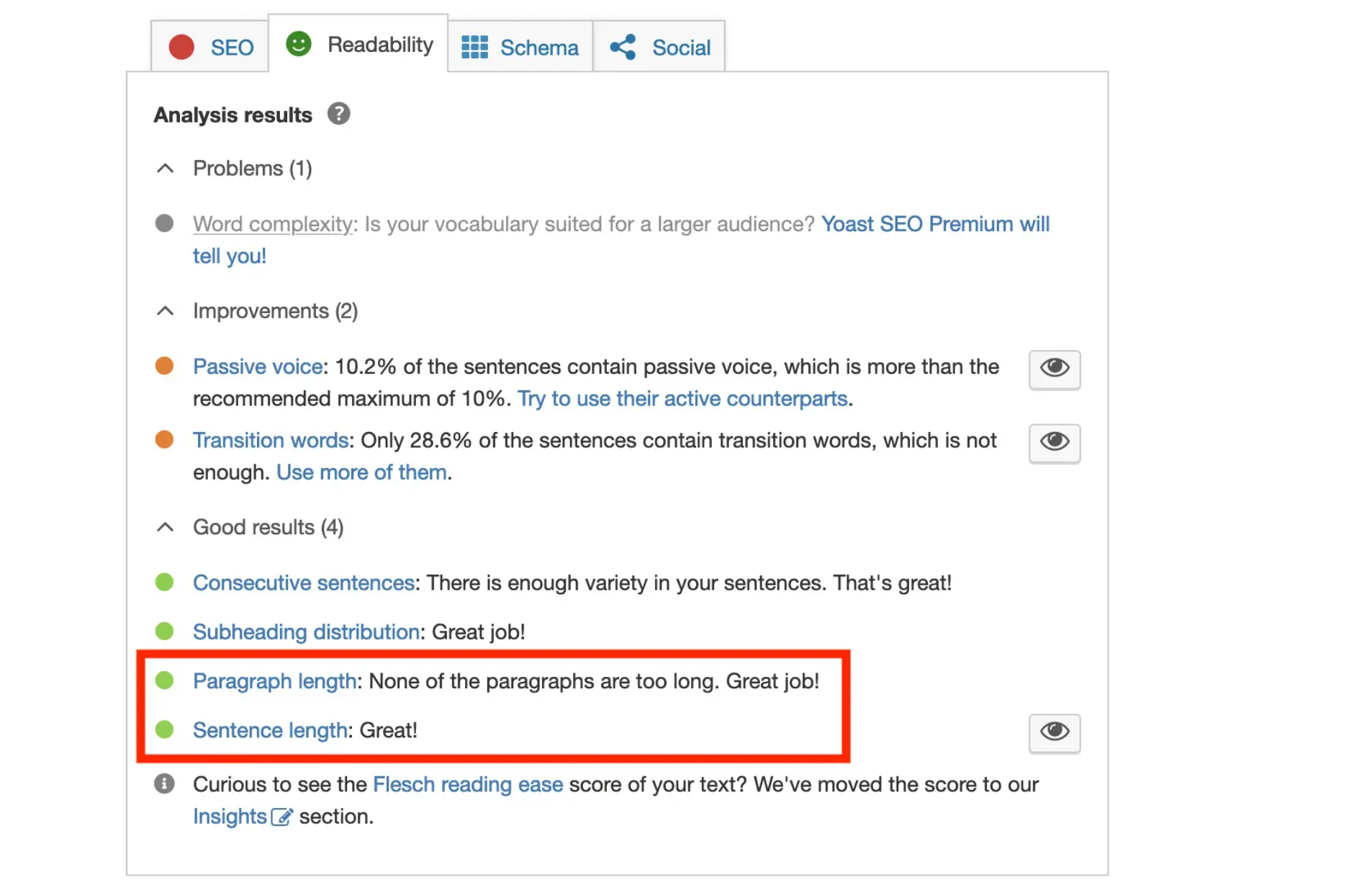Click the red SEO score indicator icon
Screen dimensions: 1372x885
point(181,48)
